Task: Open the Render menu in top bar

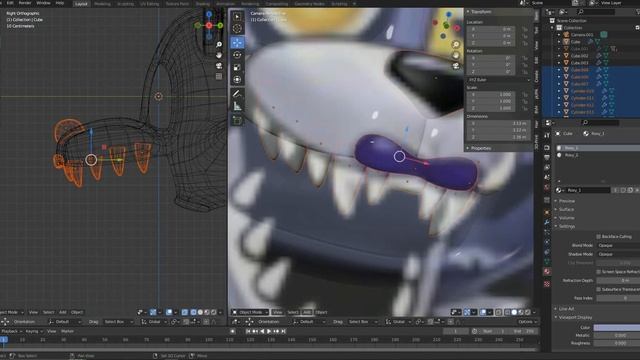Action: 25,3
